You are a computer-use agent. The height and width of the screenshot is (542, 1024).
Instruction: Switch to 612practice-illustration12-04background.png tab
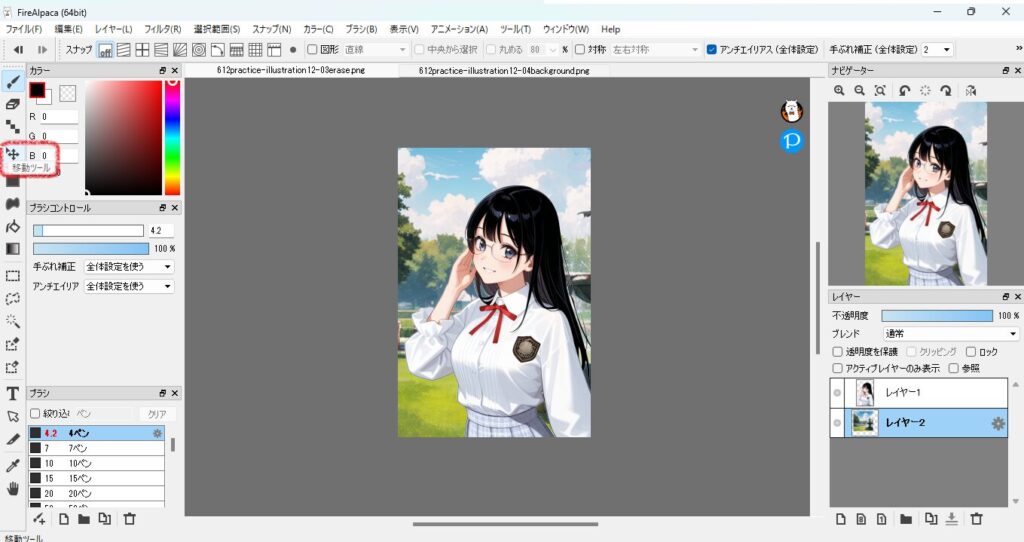[x=504, y=70]
